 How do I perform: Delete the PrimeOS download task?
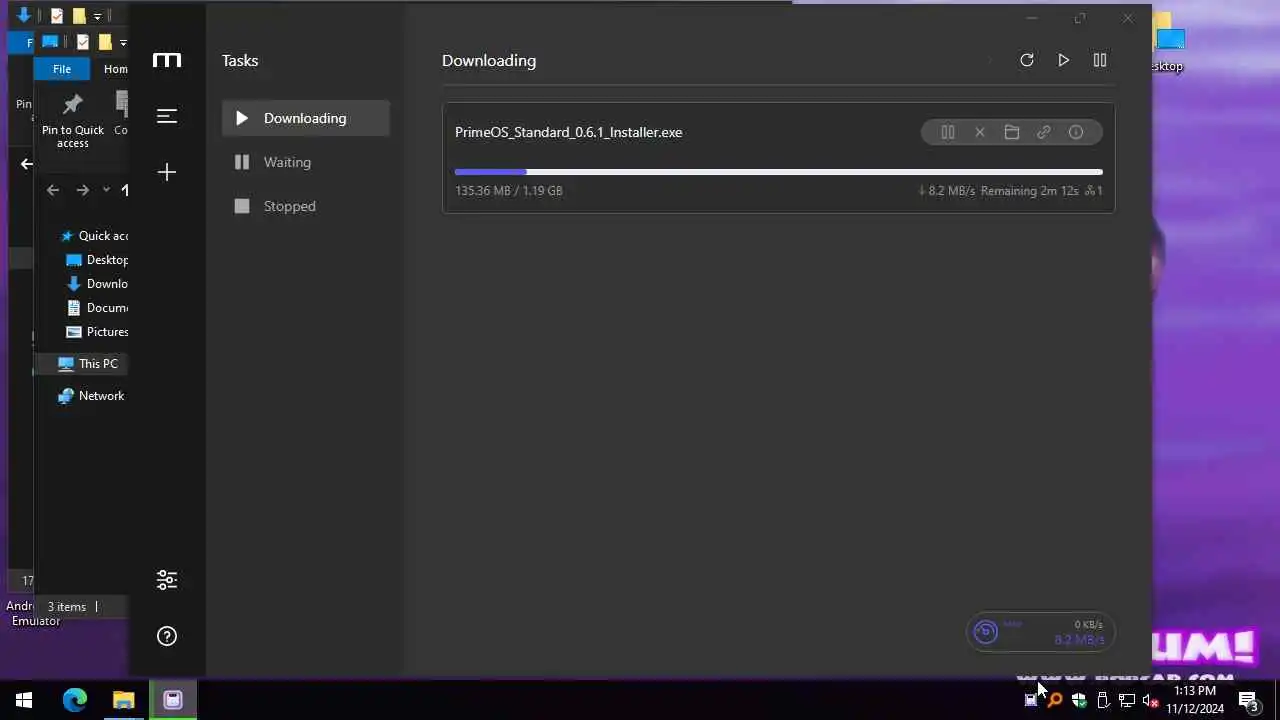[x=980, y=132]
